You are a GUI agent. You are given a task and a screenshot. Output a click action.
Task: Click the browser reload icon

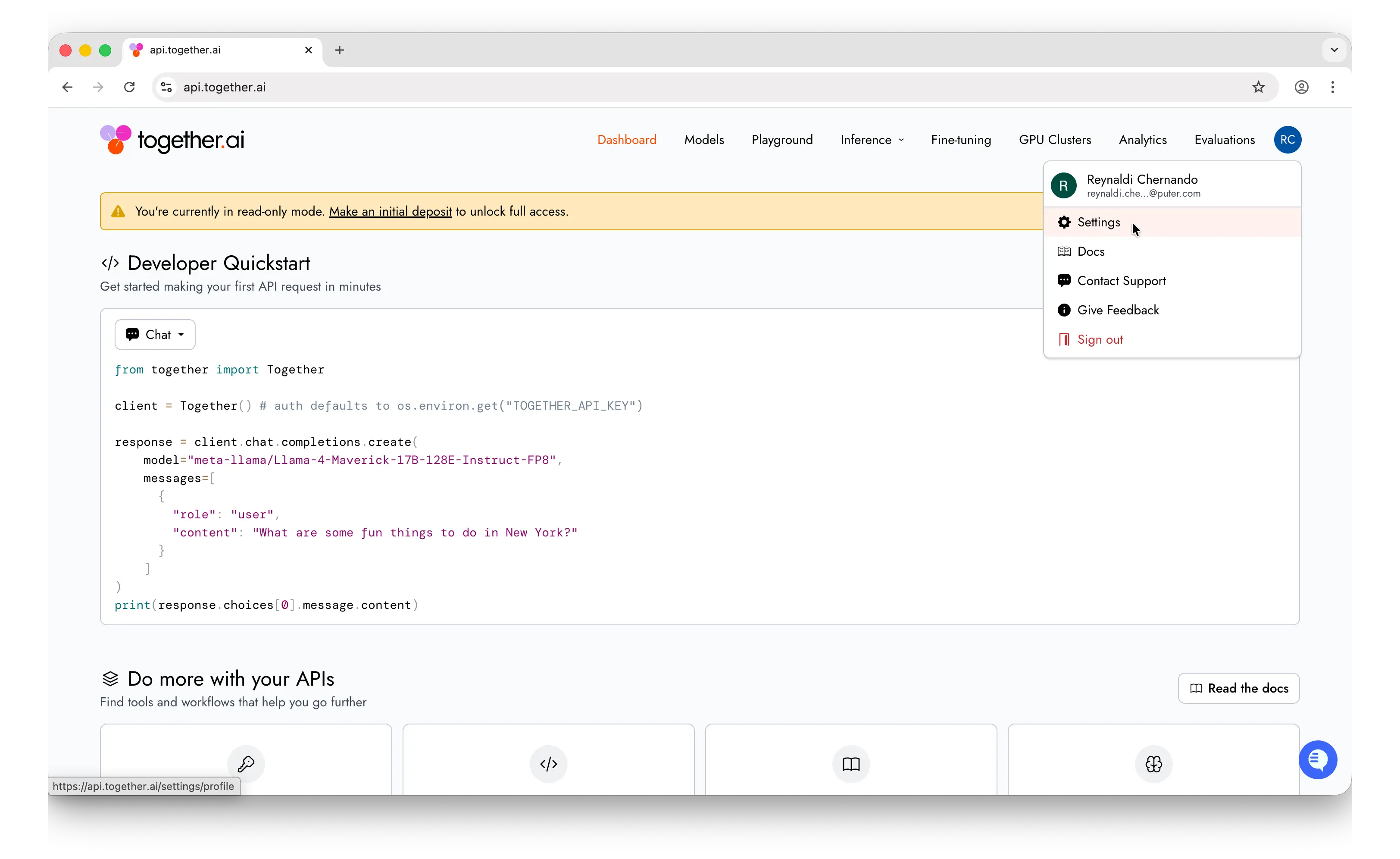tap(129, 87)
